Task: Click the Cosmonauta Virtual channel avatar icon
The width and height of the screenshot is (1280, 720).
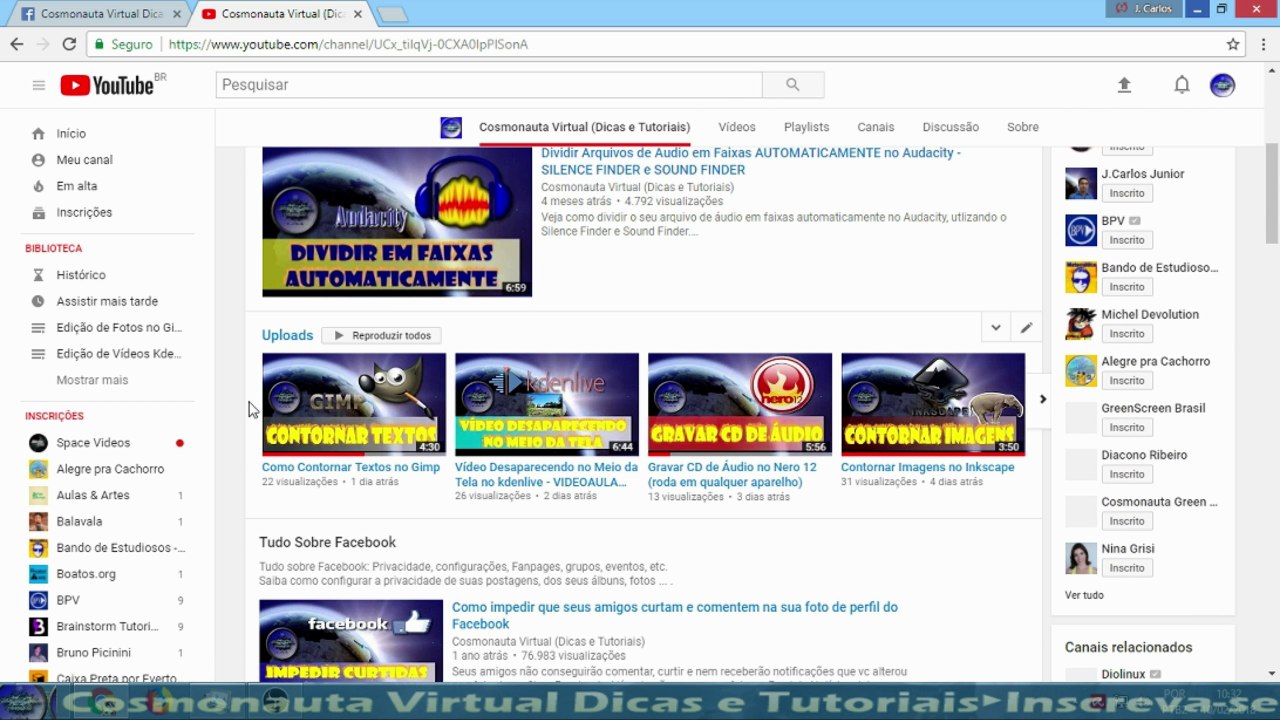Action: [451, 128]
